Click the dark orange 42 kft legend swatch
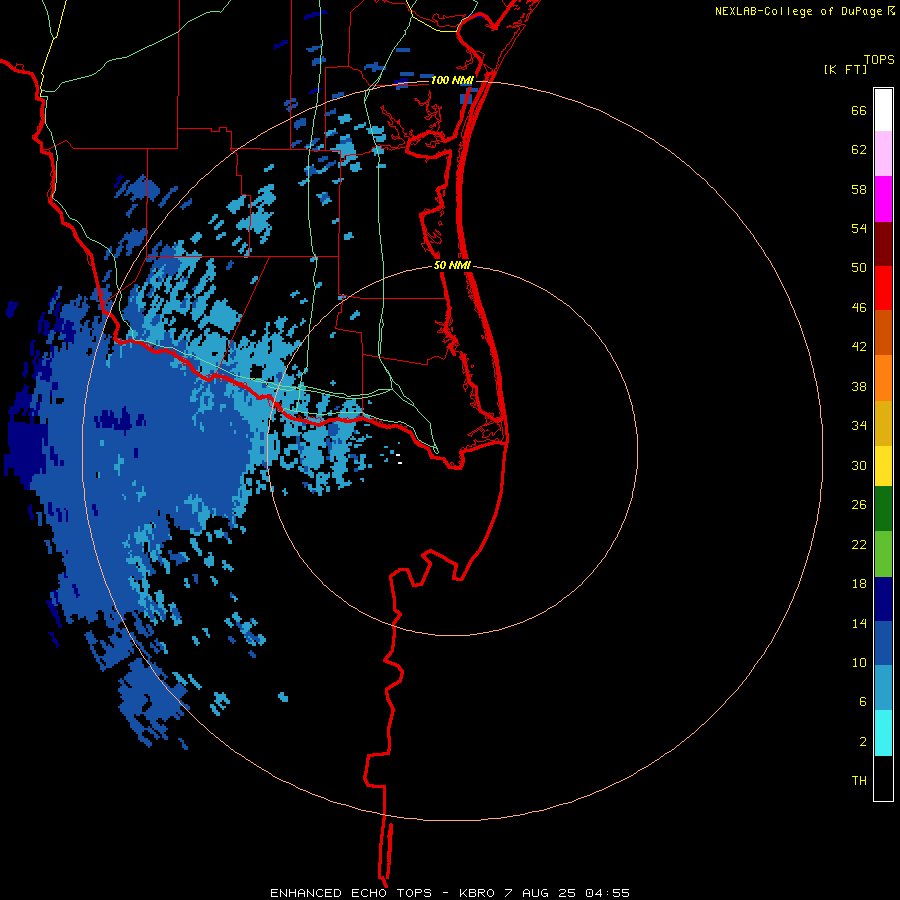900x900 pixels. [883, 333]
